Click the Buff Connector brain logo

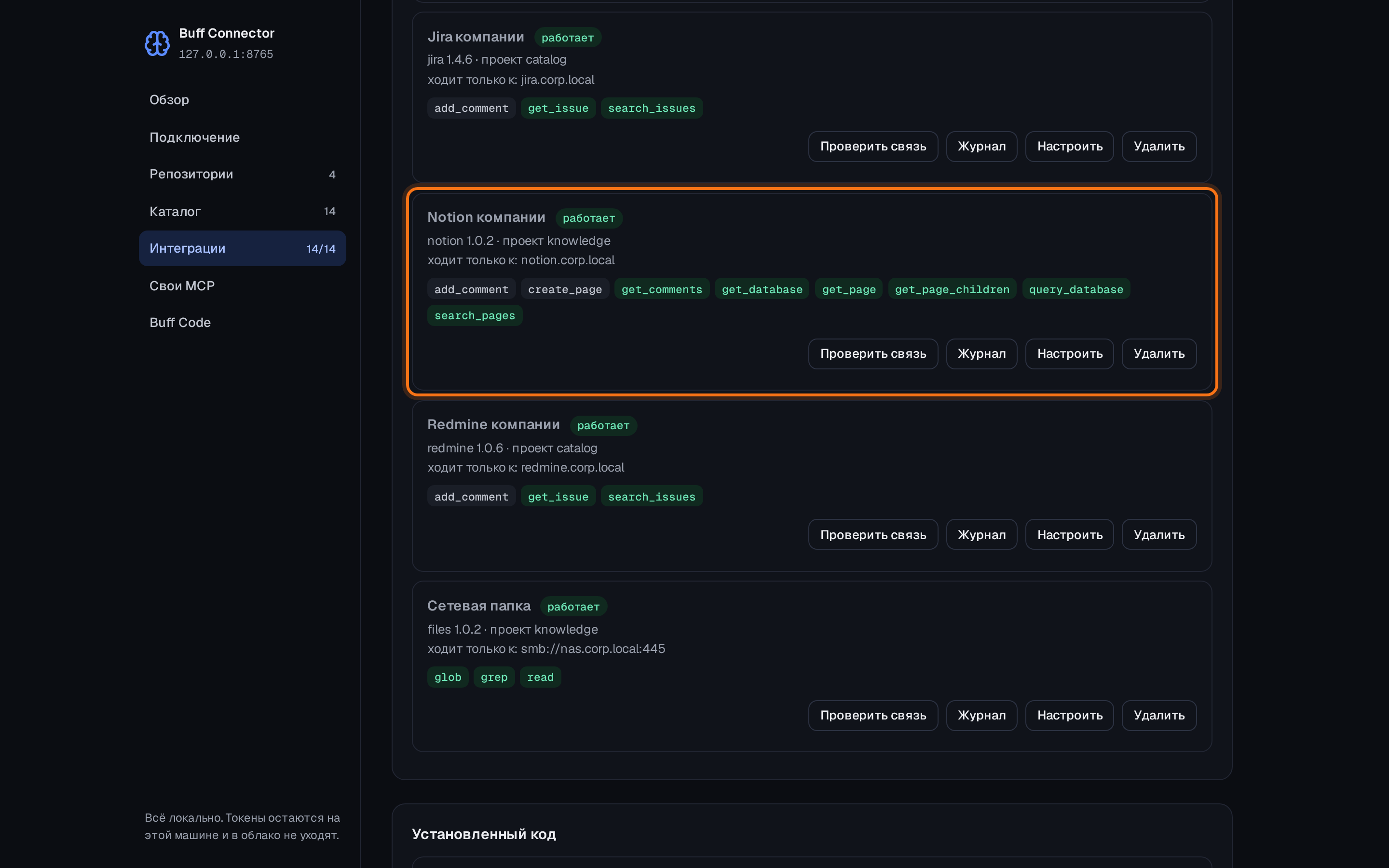(157, 43)
